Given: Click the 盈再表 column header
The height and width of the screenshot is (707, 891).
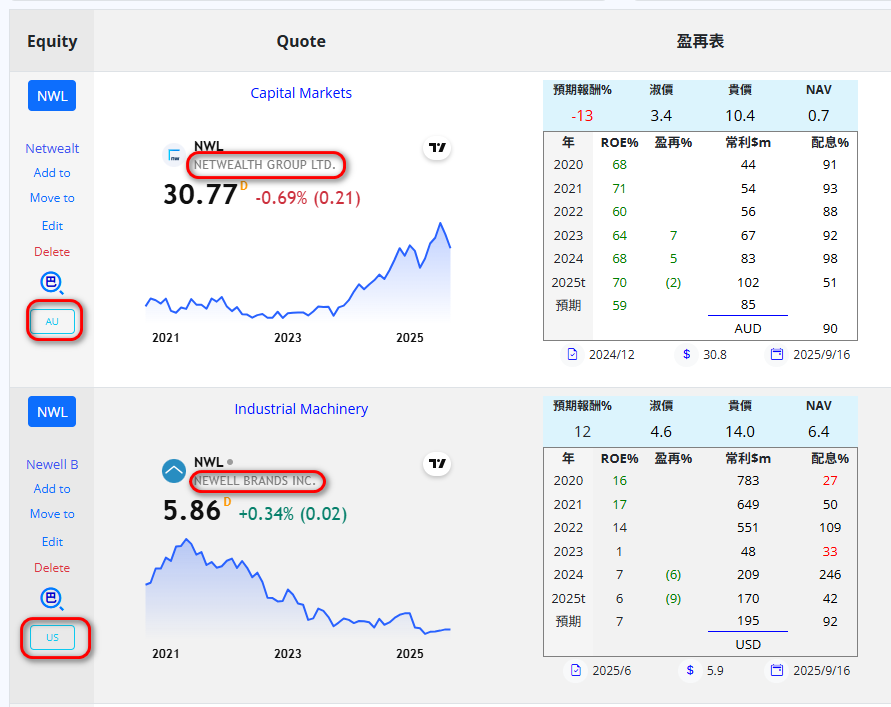Looking at the screenshot, I should coord(700,41).
